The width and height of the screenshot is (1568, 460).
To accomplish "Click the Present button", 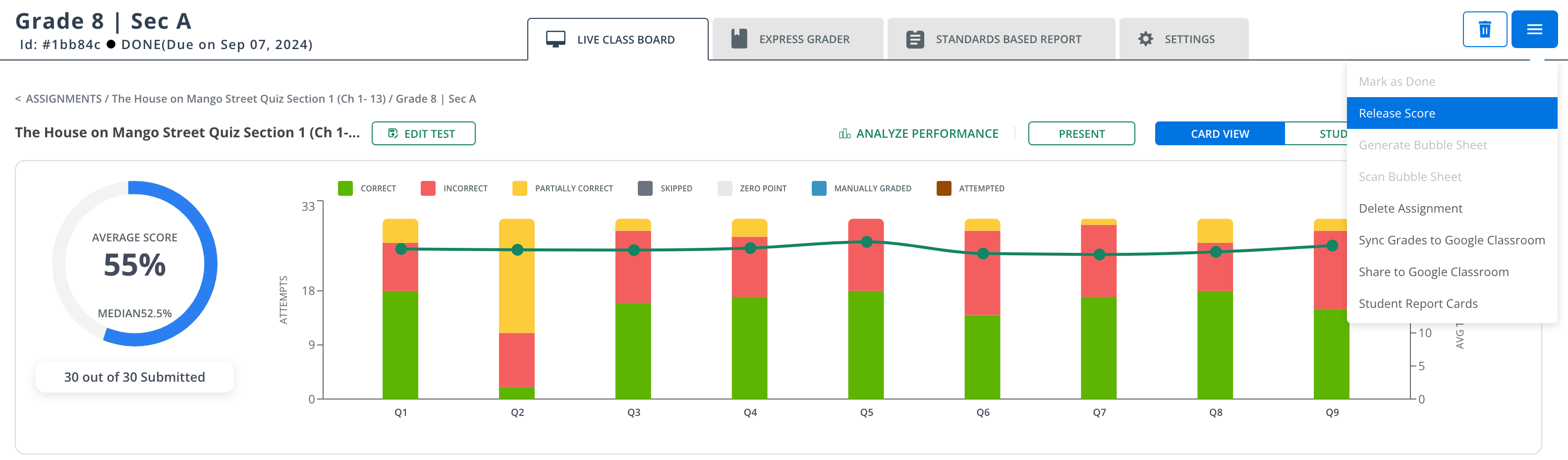I will pos(1081,133).
